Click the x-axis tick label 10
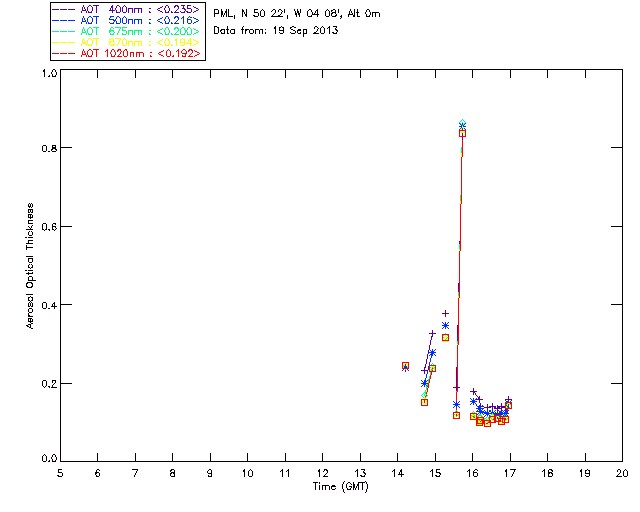The width and height of the screenshot is (640, 512). tap(247, 473)
